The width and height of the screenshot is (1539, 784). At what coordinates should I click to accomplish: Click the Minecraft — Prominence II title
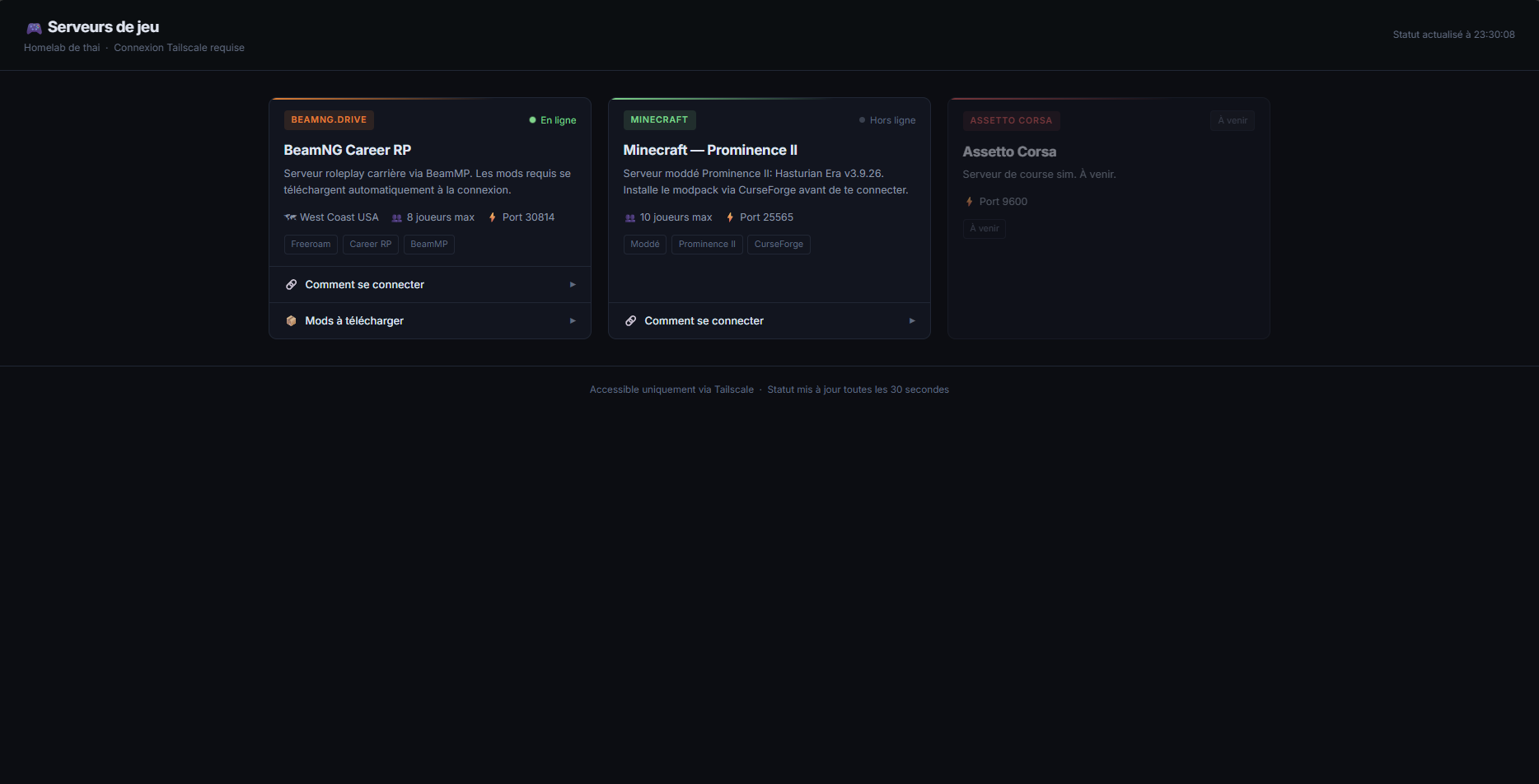pos(710,150)
